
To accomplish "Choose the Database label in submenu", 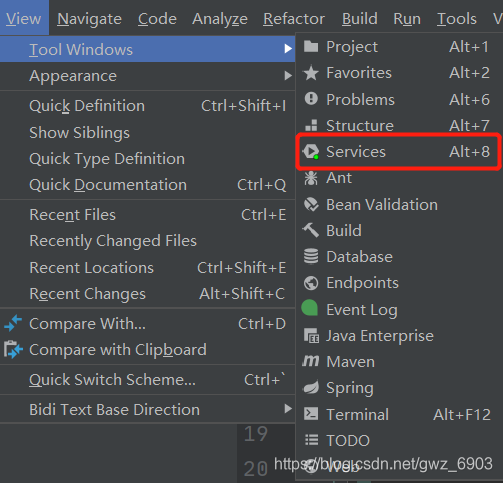I will tap(359, 257).
